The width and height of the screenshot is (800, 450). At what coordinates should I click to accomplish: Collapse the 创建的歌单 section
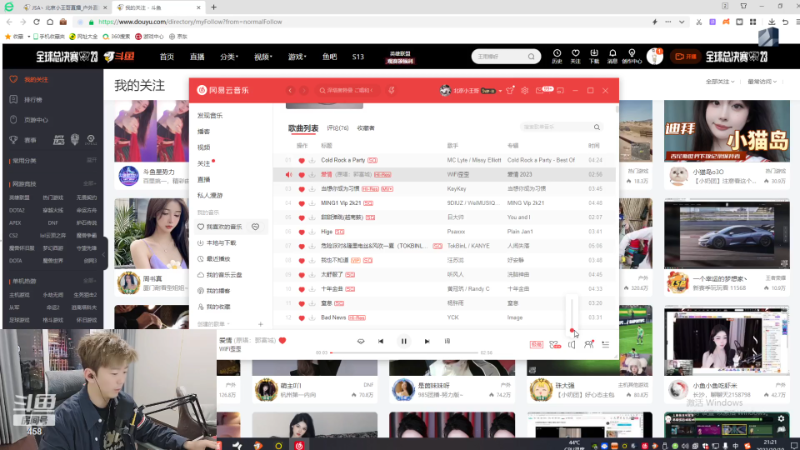214,324
